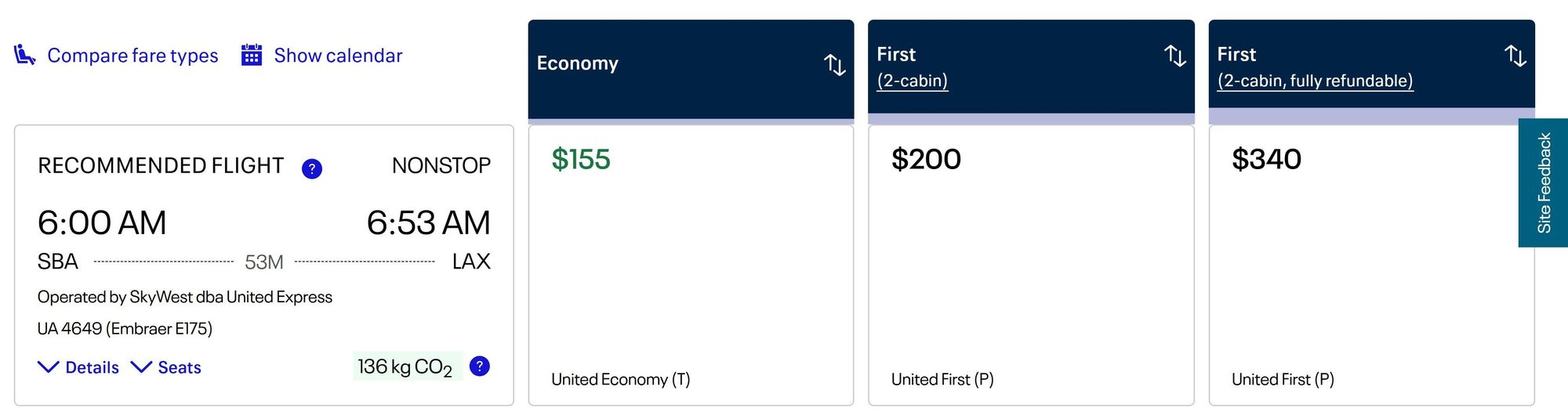This screenshot has height=412, width=1568.
Task: Sort the fully refundable First column arrows
Action: point(1515,56)
